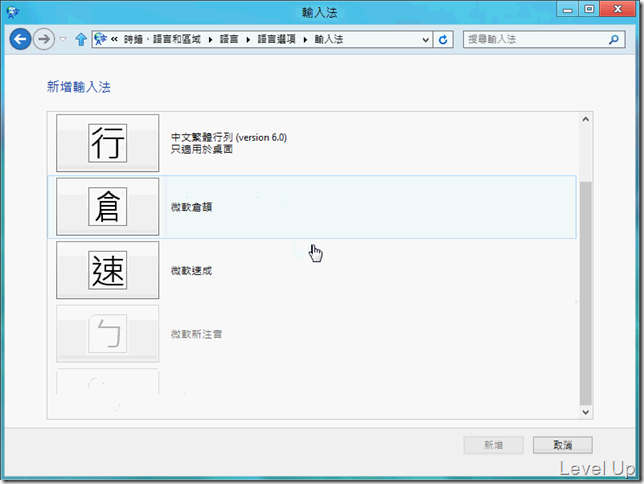Click the control panel icon in address bar
Viewport: 644px width, 484px height.
[100, 39]
